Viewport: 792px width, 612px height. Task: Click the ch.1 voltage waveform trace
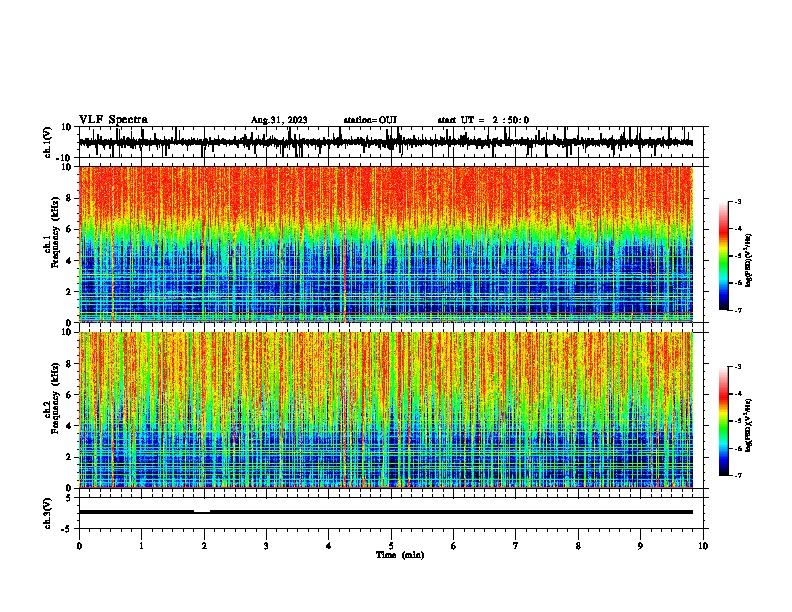coord(386,142)
